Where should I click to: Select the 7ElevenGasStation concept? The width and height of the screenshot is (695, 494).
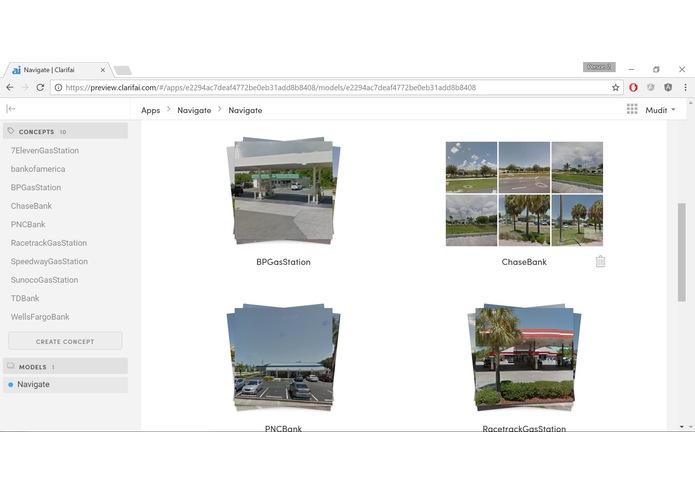pyautogui.click(x=45, y=151)
